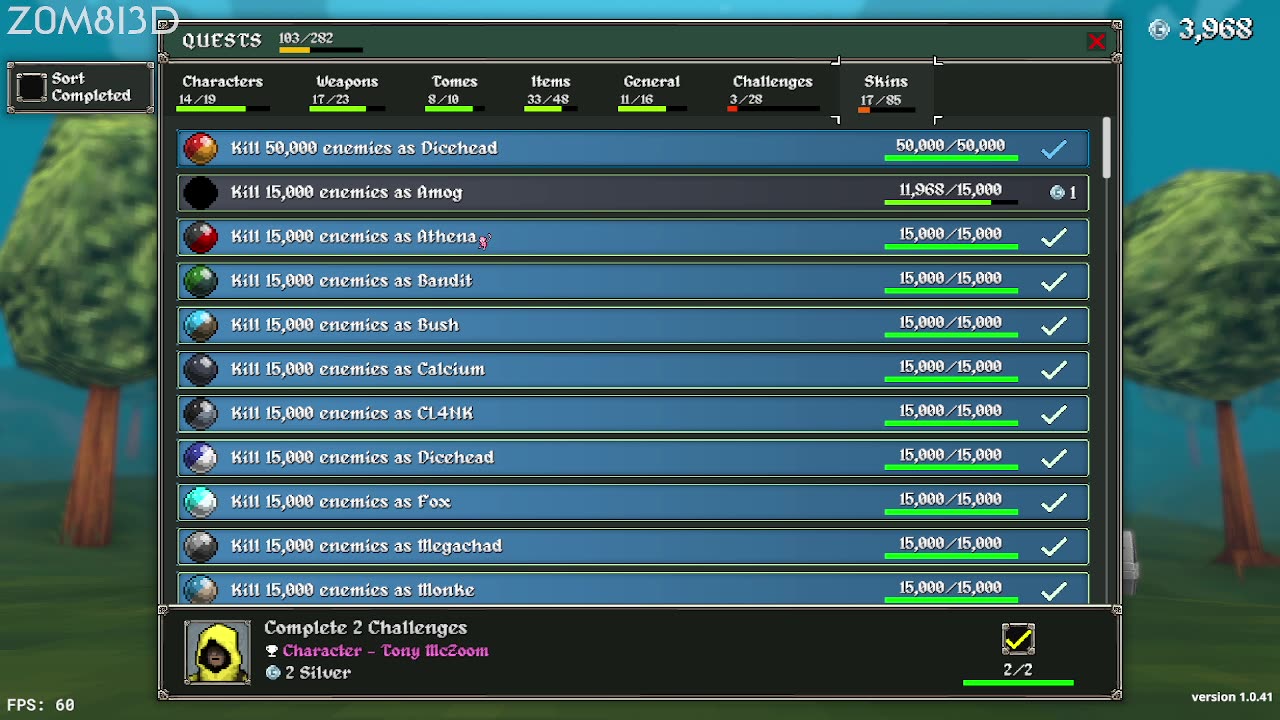This screenshot has width=1280, height=720.
Task: Click the green orb on the Bandit quest
Action: pyautogui.click(x=200, y=281)
